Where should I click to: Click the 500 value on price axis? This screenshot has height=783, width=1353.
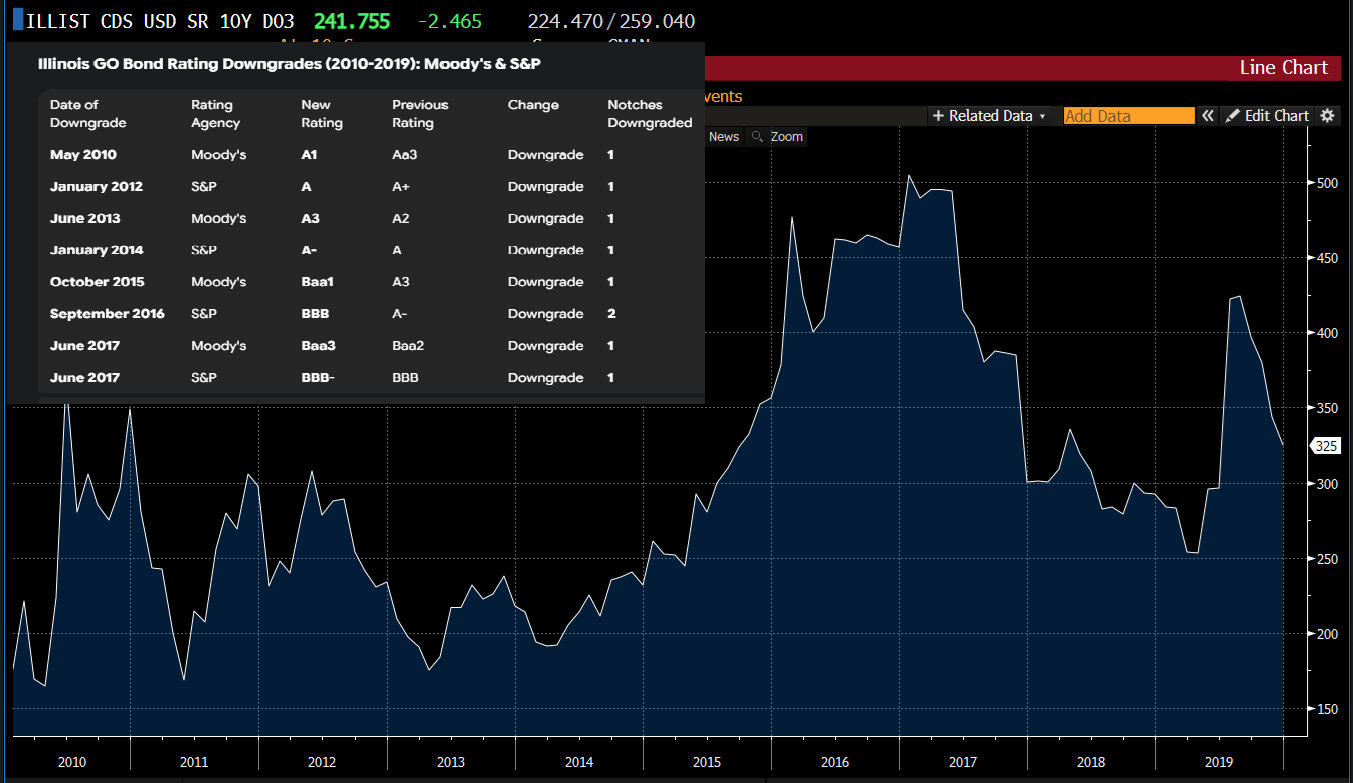coord(1326,183)
